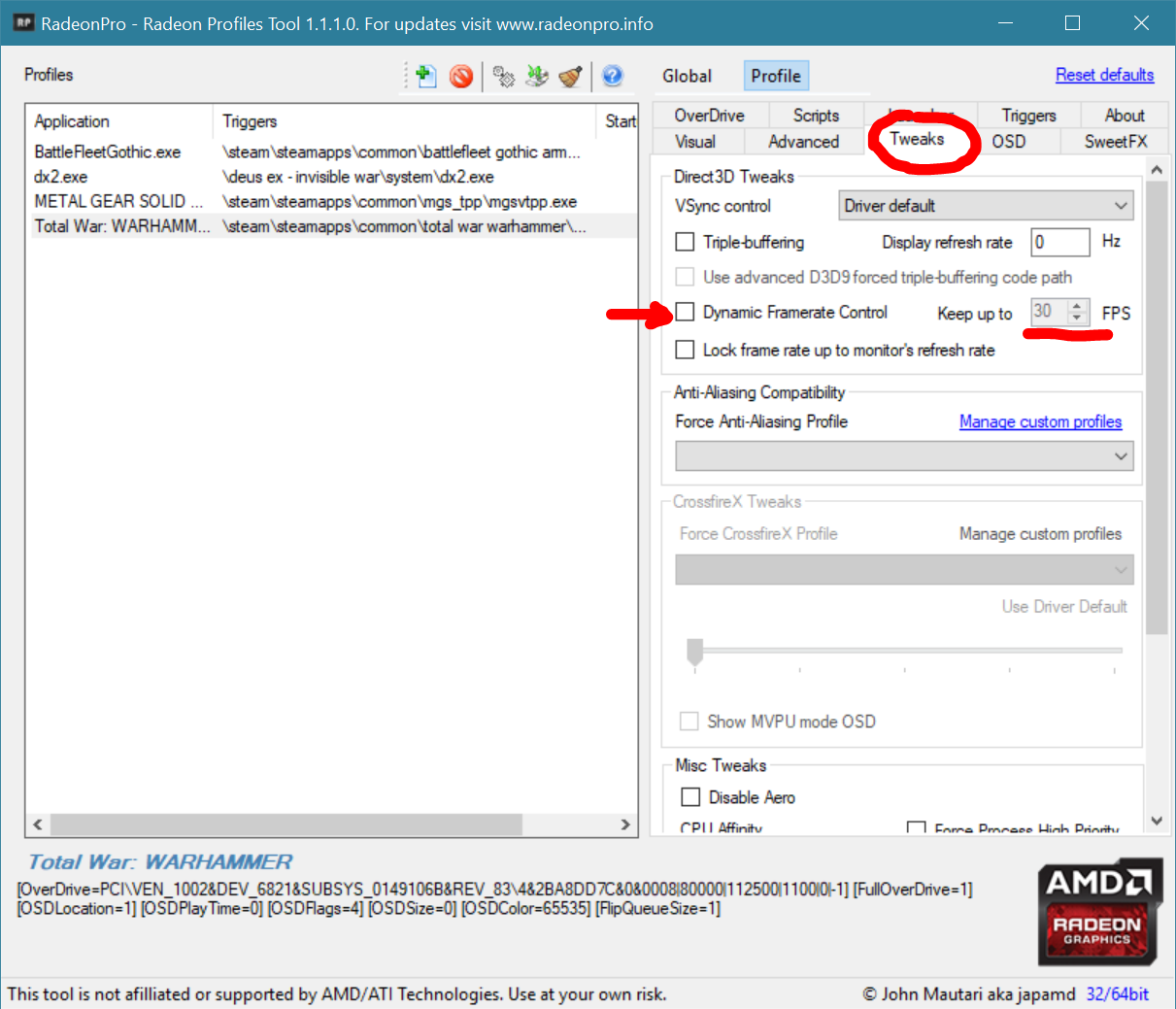Image resolution: width=1176 pixels, height=1009 pixels.
Task: Click the scroll-right arrow of the profiles list
Action: click(x=625, y=824)
